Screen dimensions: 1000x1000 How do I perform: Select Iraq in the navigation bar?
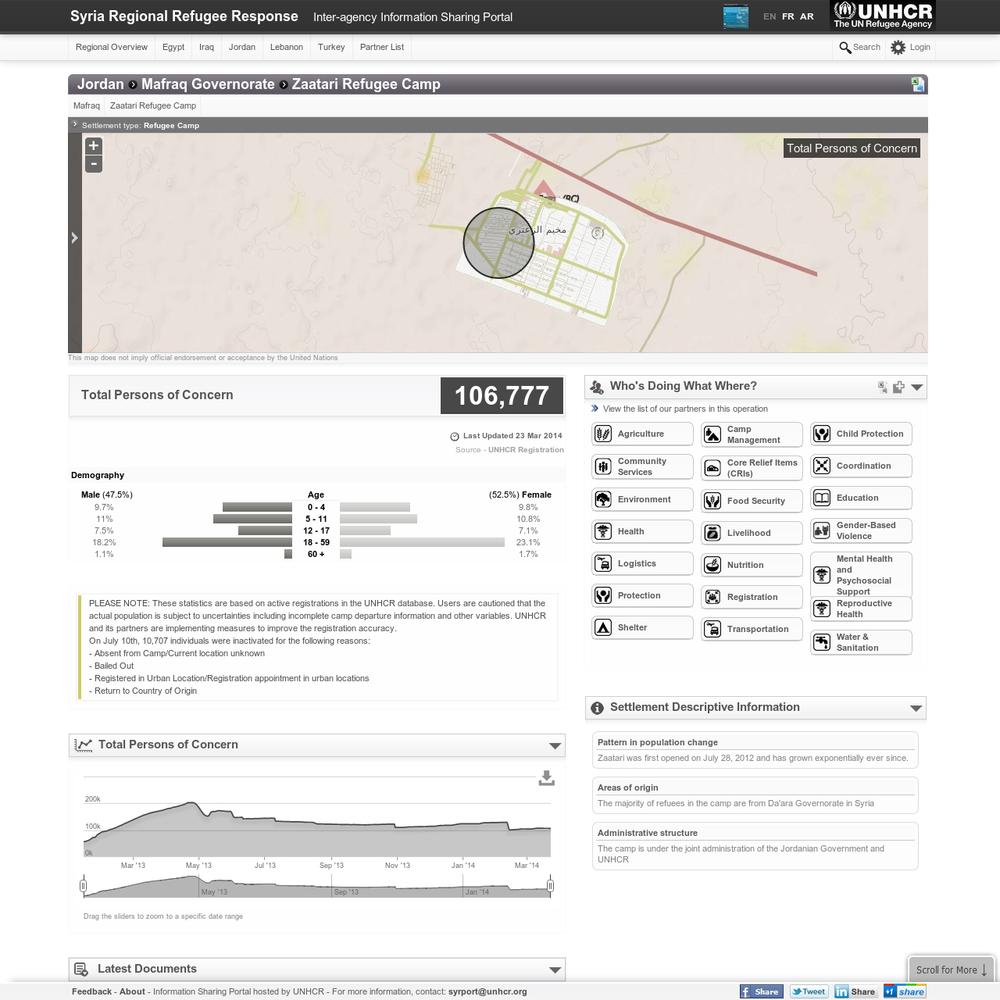tap(207, 47)
